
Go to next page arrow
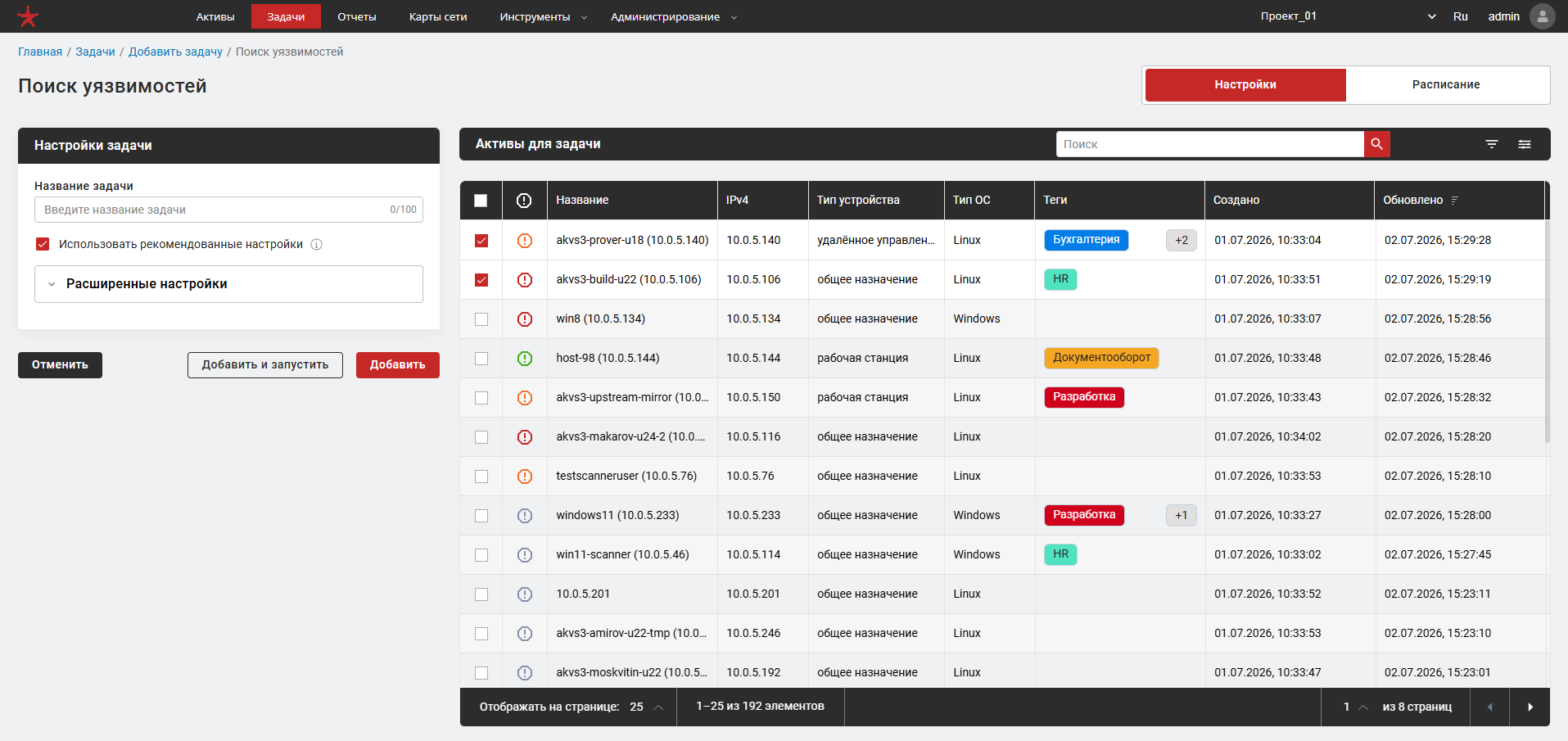pyautogui.click(x=1530, y=707)
